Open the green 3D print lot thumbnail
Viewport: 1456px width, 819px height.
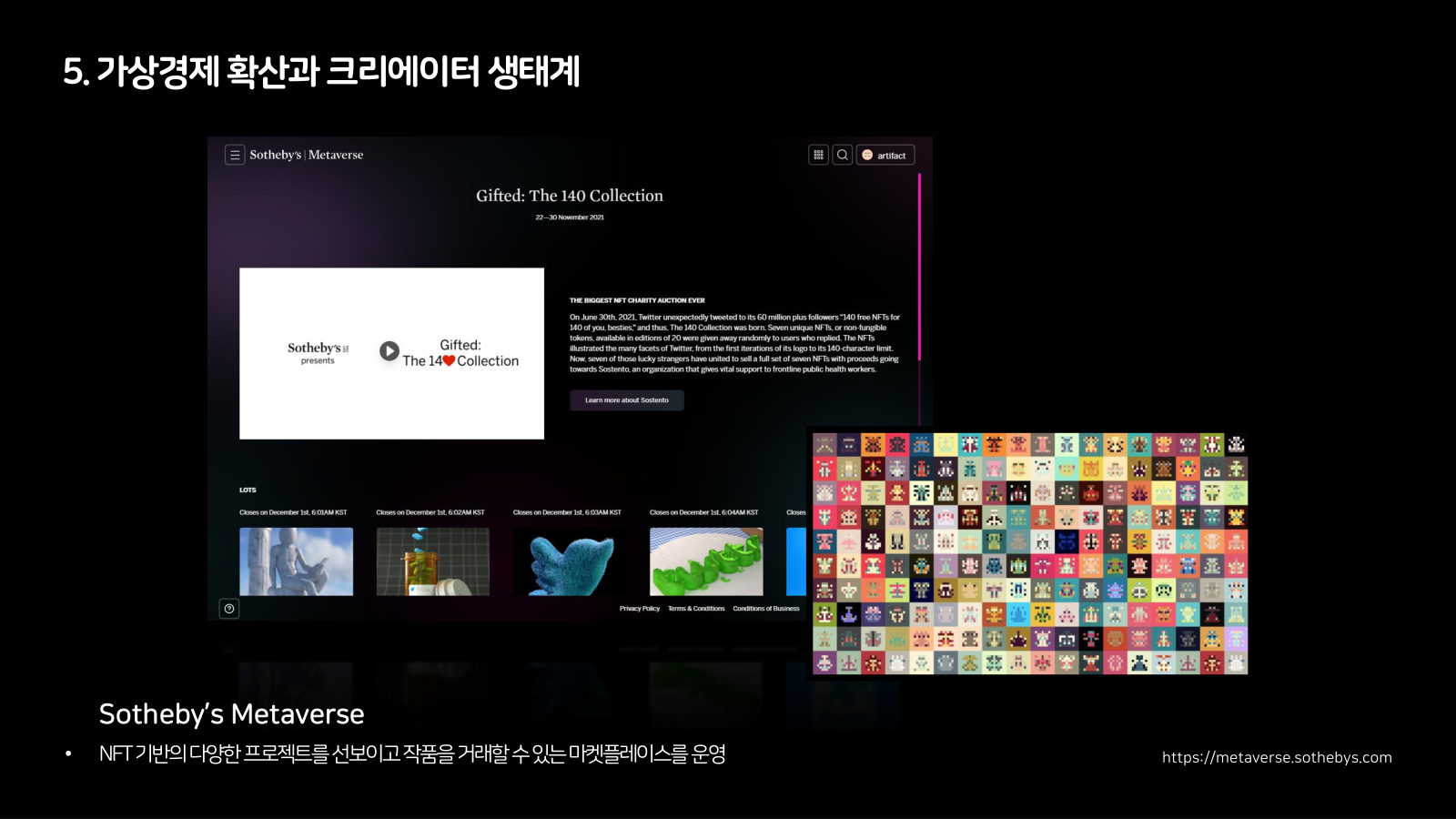(x=706, y=561)
